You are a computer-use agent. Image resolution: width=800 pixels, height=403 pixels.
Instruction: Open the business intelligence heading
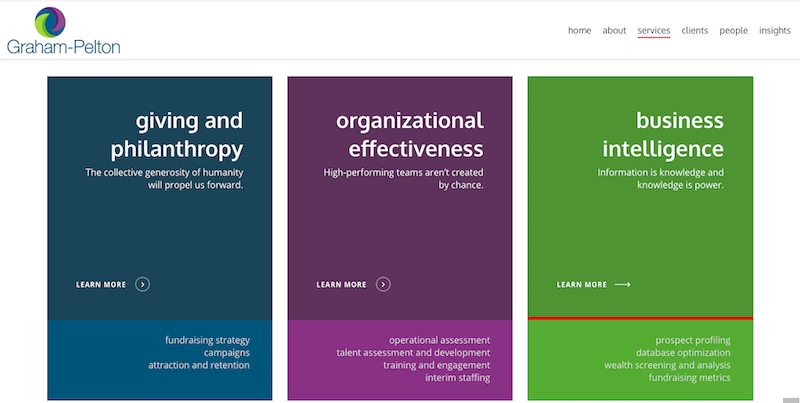[x=663, y=135]
